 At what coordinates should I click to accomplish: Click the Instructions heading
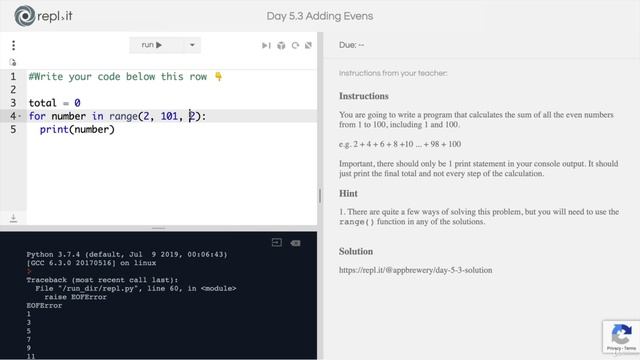pyautogui.click(x=364, y=96)
